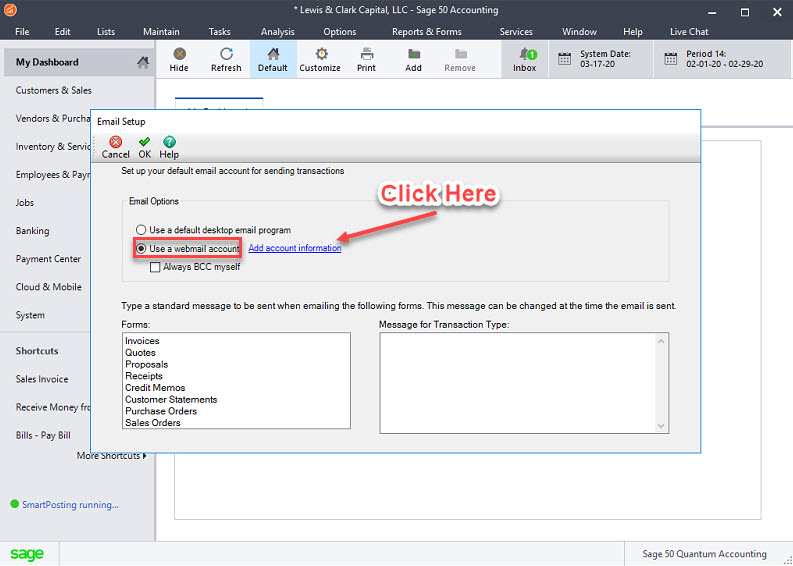This screenshot has height=566, width=793.
Task: Open the Banking navigation section
Action: (x=32, y=231)
